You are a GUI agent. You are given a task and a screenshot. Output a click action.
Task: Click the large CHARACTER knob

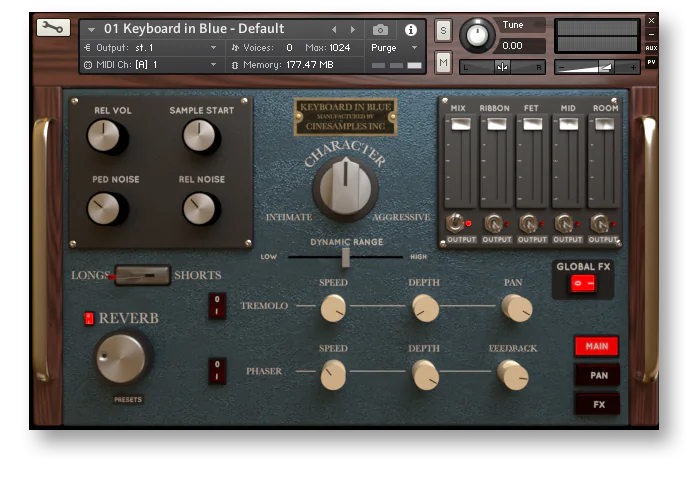coord(345,188)
